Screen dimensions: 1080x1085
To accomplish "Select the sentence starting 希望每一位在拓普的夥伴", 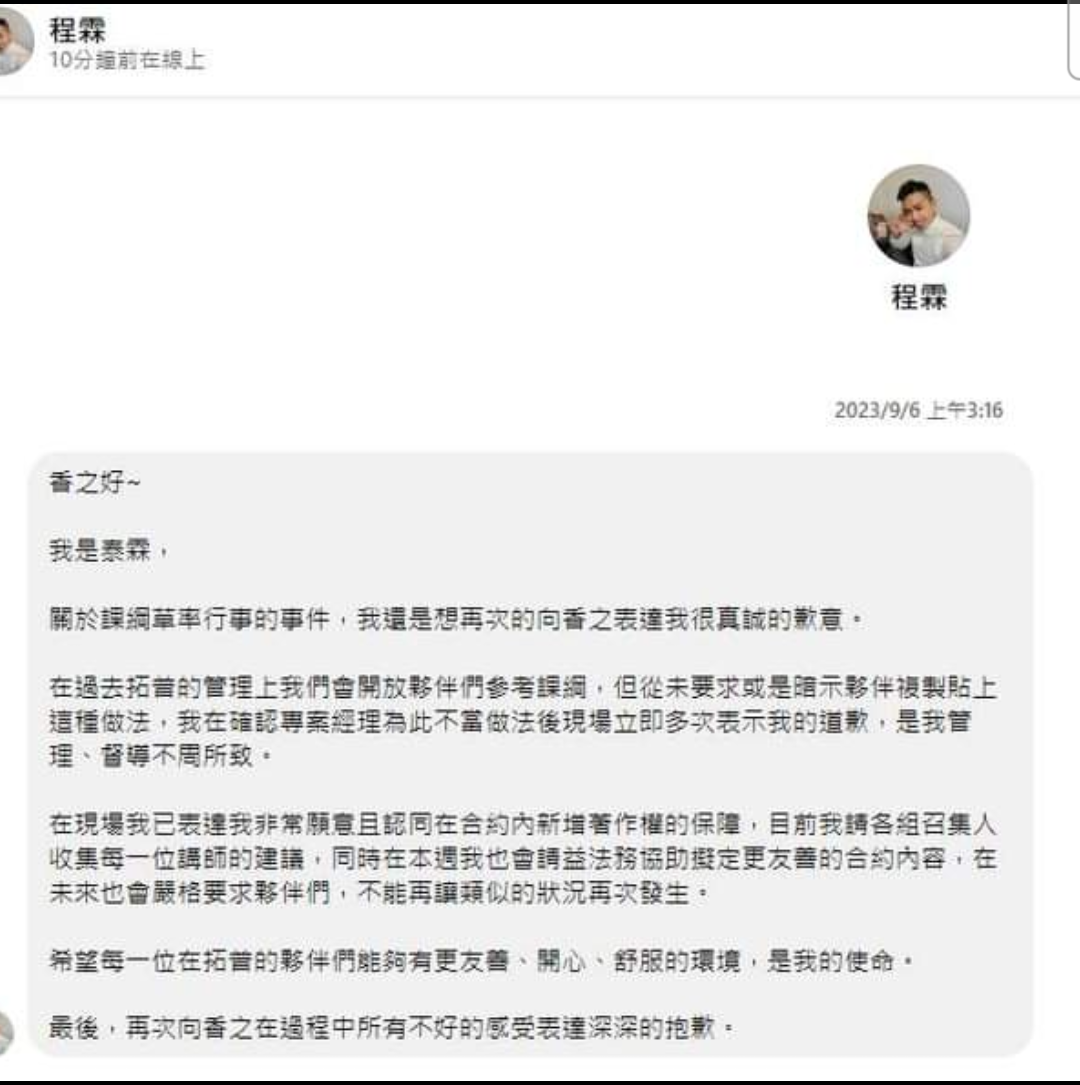I will coord(482,960).
